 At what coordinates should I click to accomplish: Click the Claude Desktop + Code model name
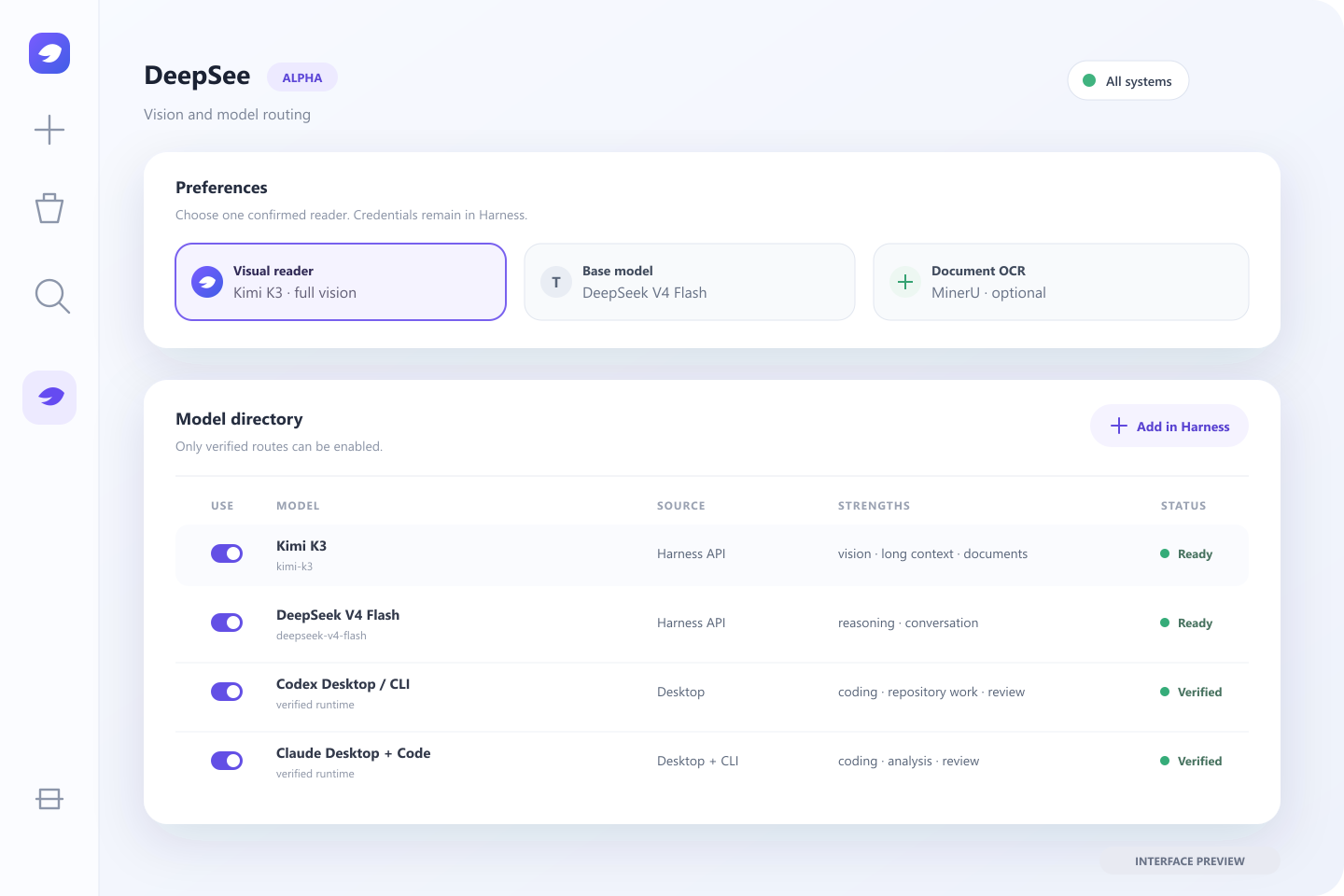(x=353, y=753)
